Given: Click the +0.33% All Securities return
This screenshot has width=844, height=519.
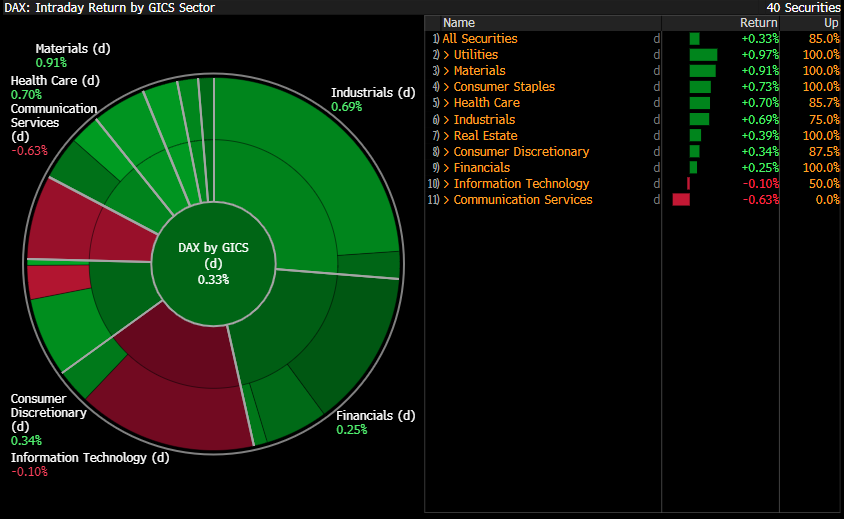Looking at the screenshot, I should click(760, 39).
